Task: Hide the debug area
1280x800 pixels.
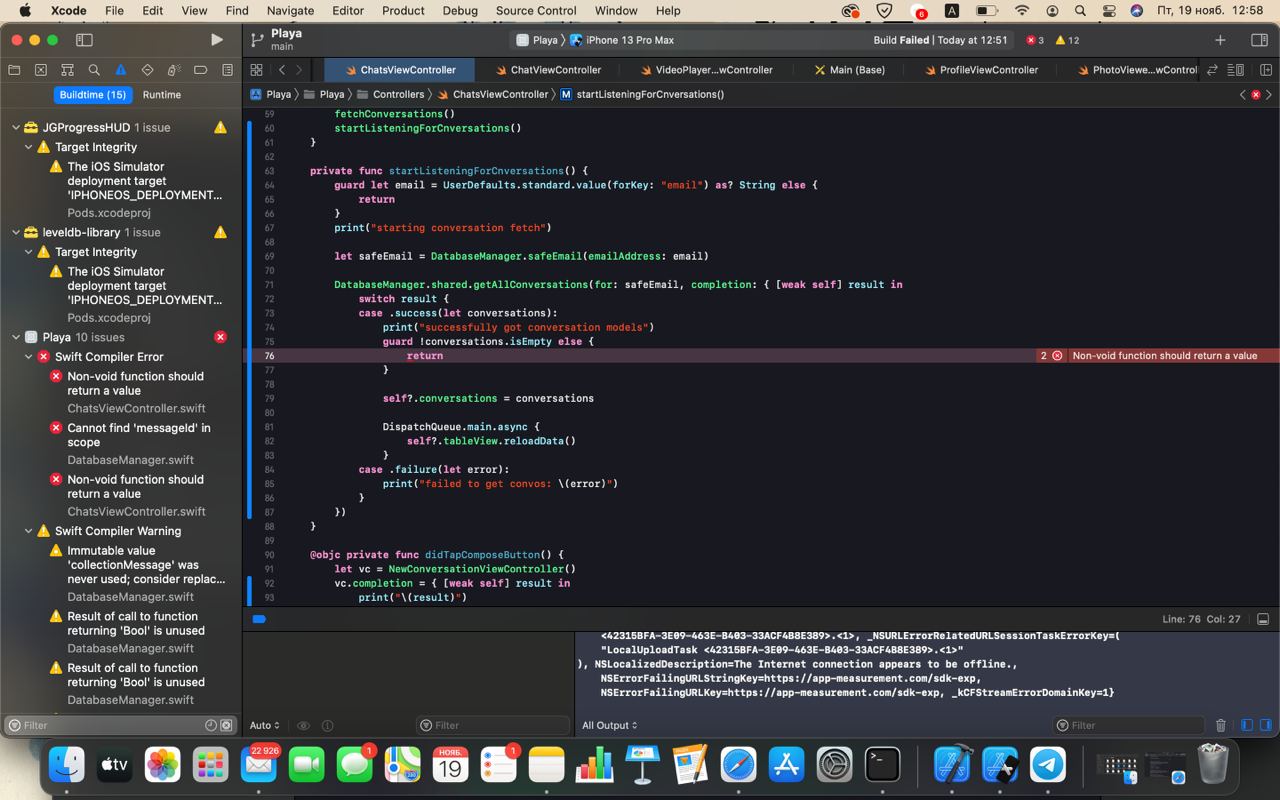Action: [x=1262, y=619]
